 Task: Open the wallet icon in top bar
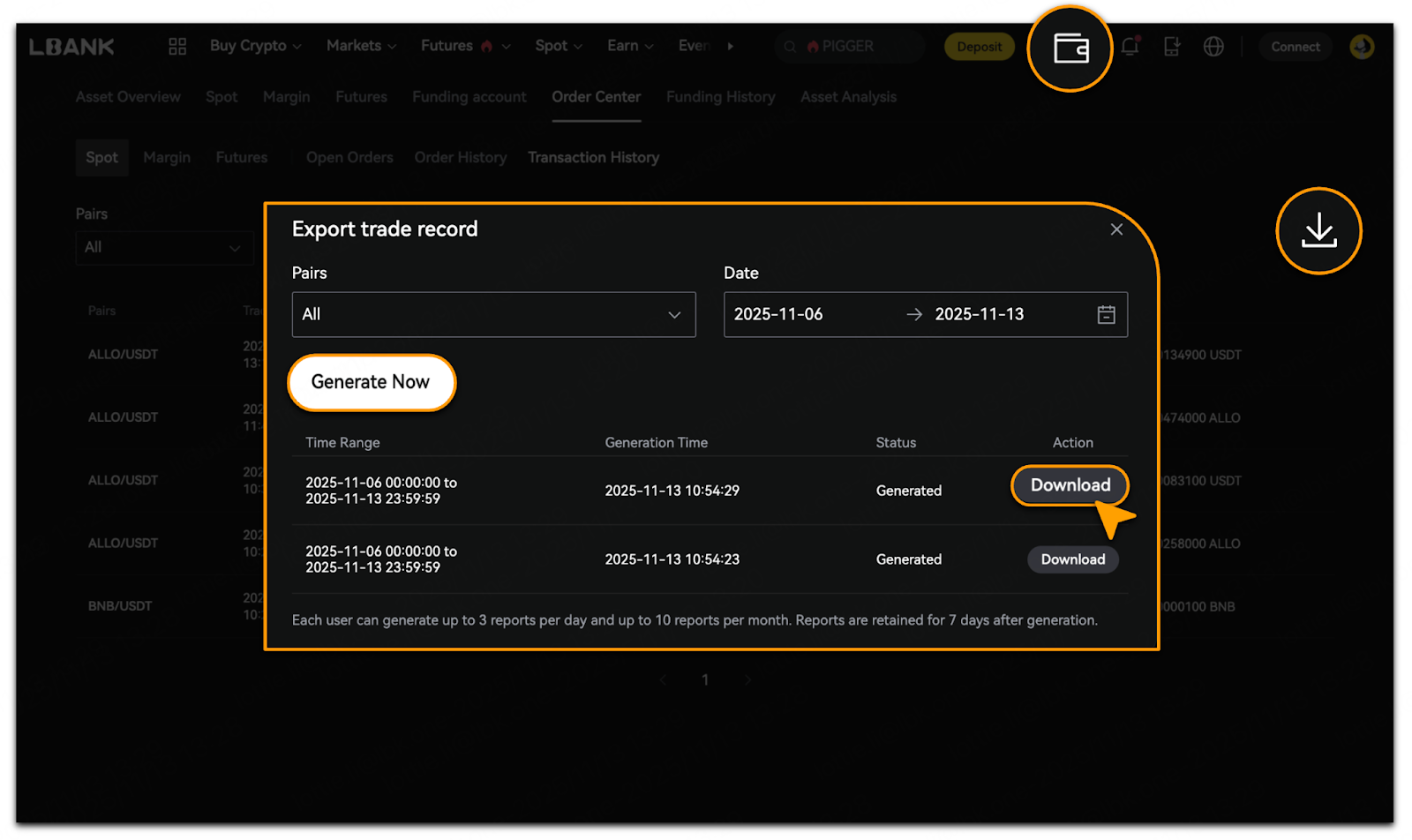pos(1070,49)
